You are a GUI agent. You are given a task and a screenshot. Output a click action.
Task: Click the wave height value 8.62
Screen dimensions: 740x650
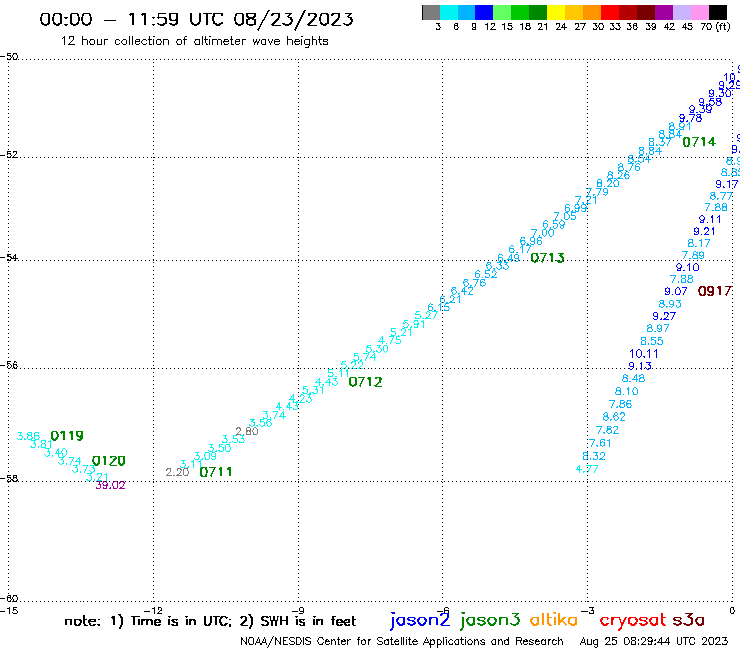click(x=614, y=417)
